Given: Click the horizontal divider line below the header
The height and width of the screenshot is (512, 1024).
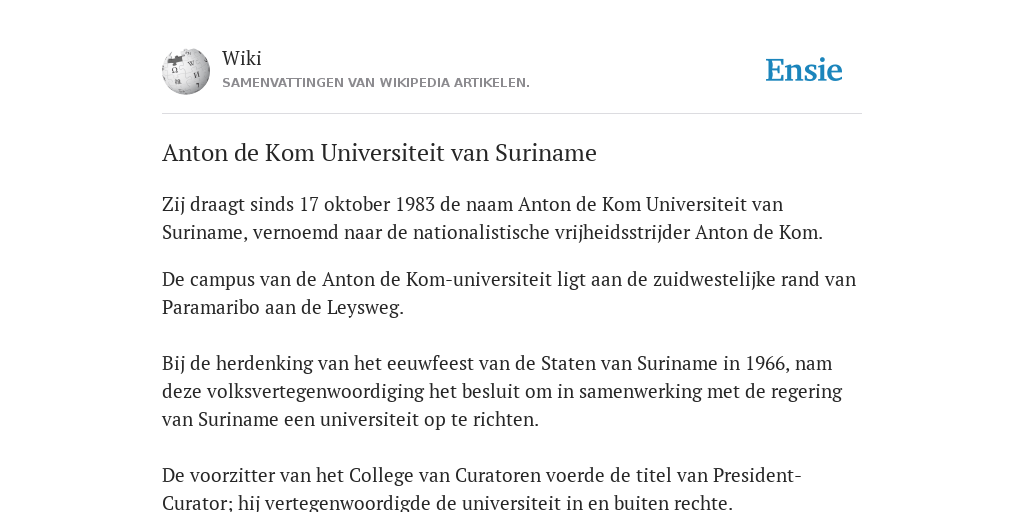Looking at the screenshot, I should click(512, 114).
